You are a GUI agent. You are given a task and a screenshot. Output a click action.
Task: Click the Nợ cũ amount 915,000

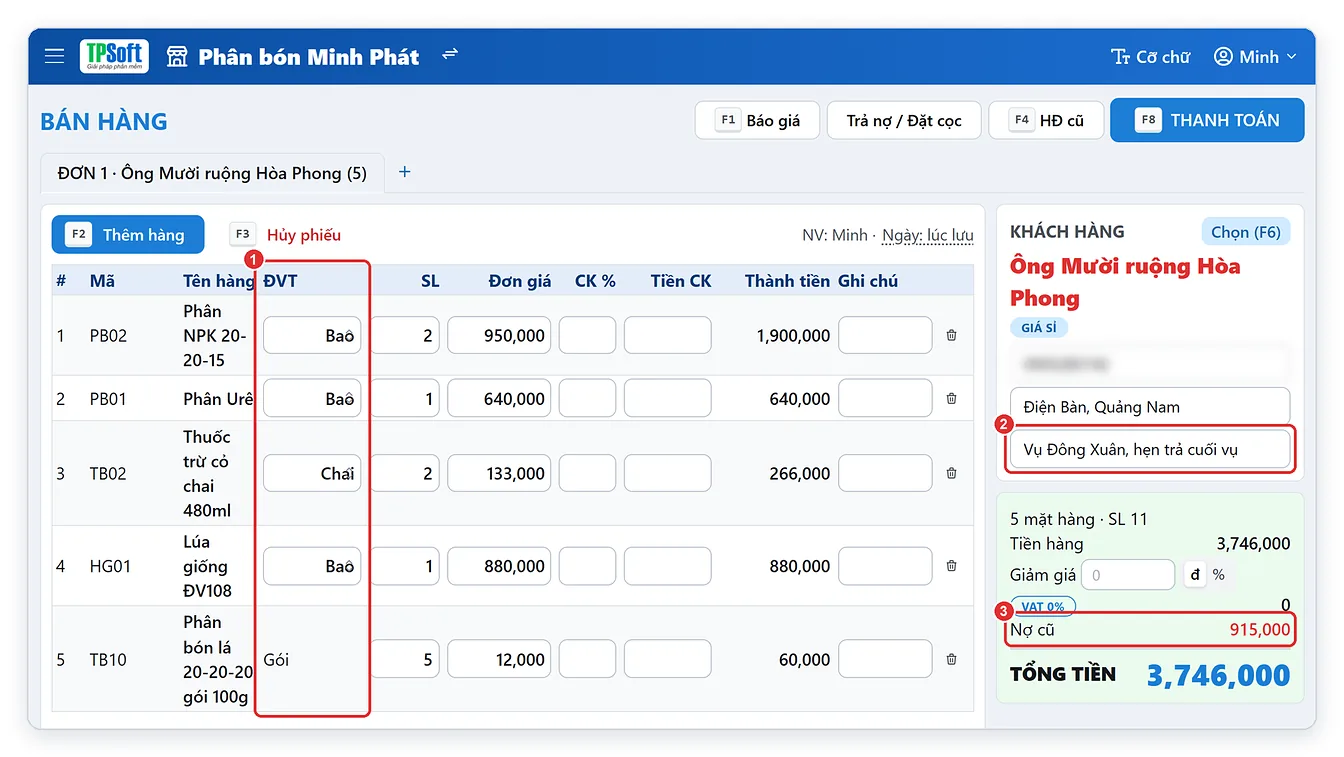1260,630
